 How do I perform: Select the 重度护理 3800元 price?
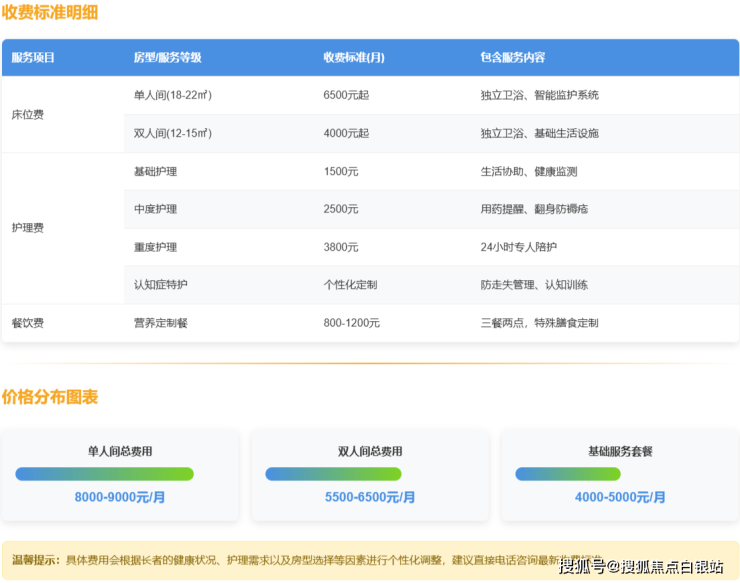[x=341, y=247]
